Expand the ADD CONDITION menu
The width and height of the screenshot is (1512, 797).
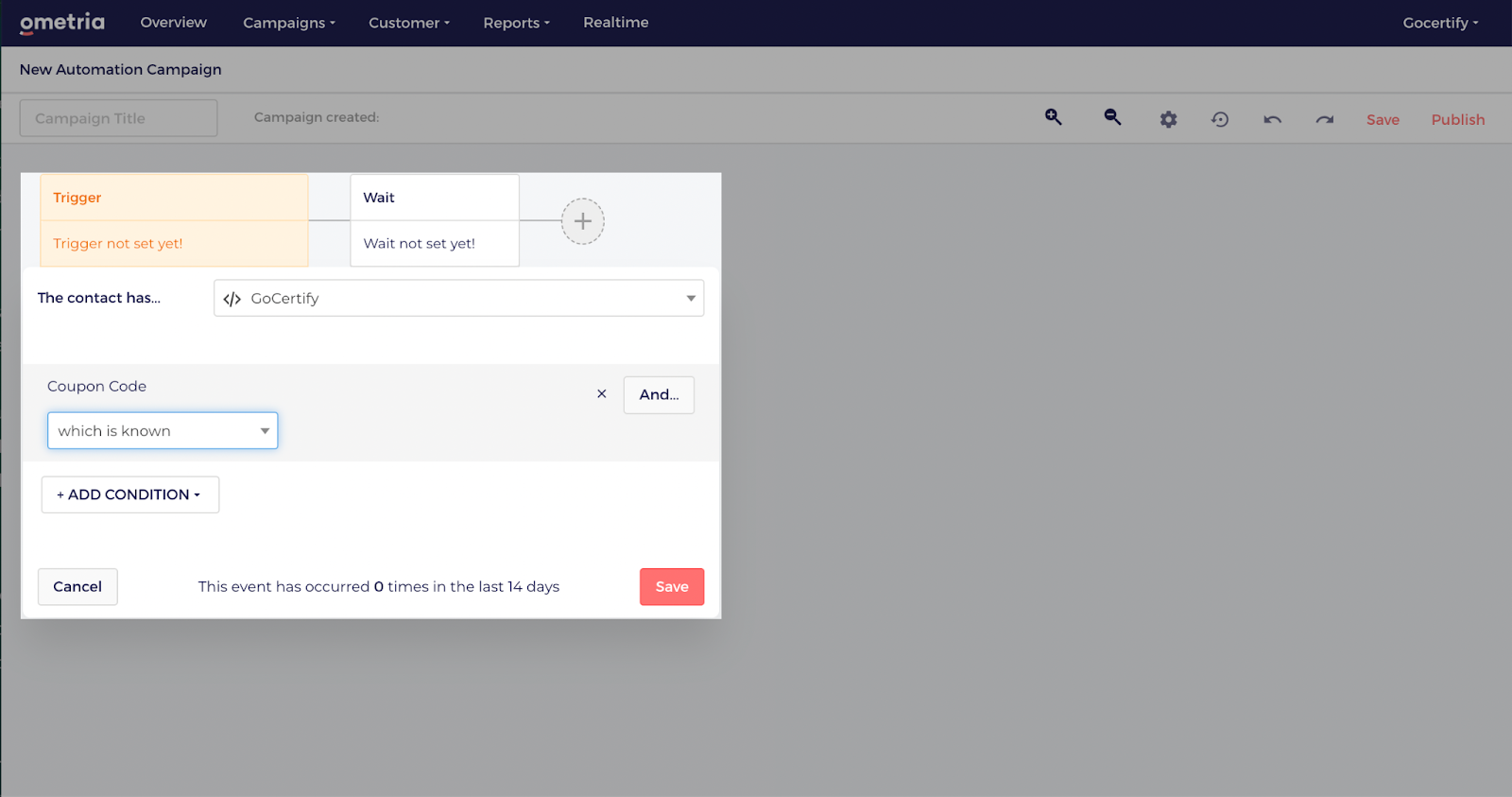coord(130,494)
